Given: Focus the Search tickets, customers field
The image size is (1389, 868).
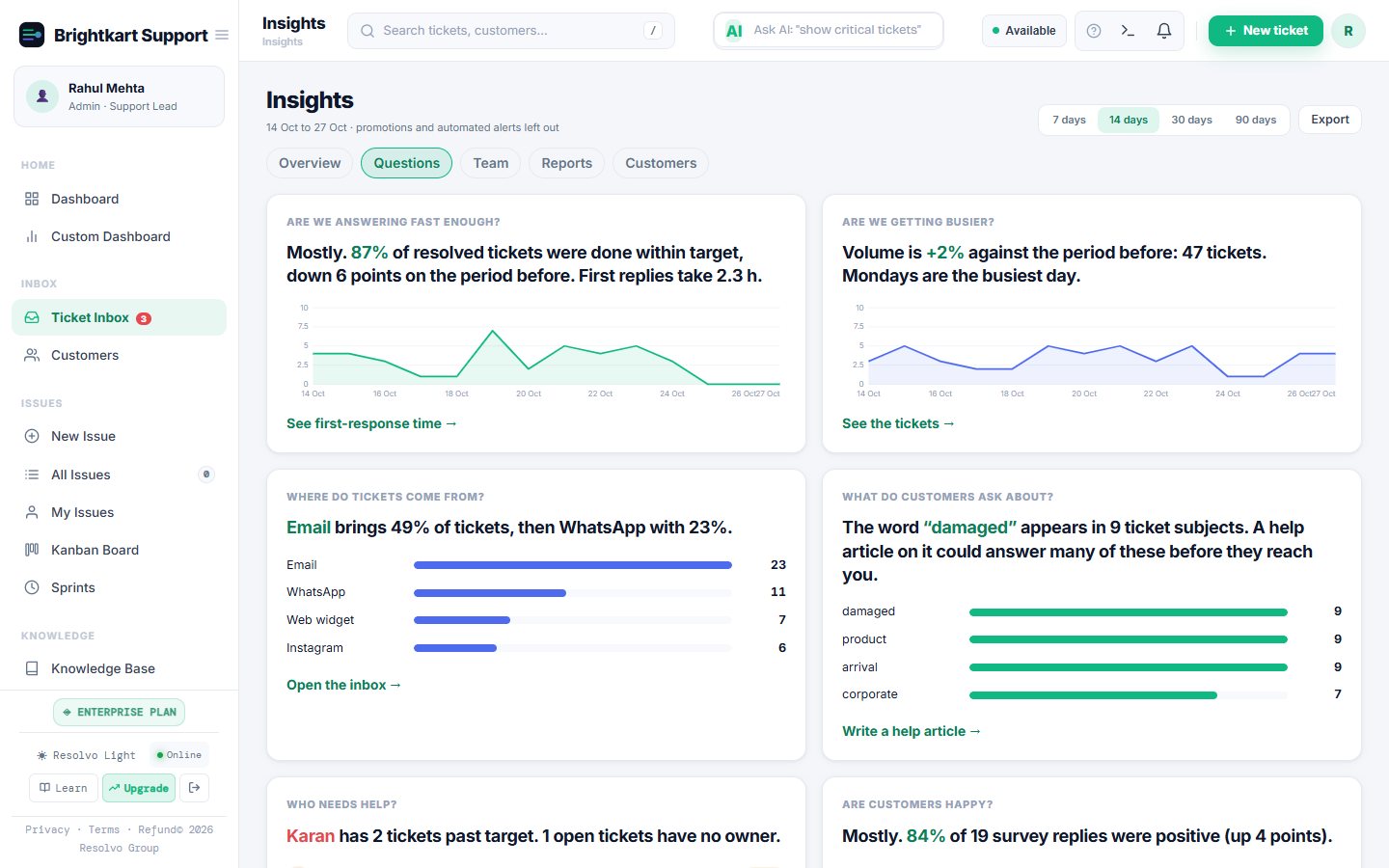Looking at the screenshot, I should pyautogui.click(x=511, y=31).
